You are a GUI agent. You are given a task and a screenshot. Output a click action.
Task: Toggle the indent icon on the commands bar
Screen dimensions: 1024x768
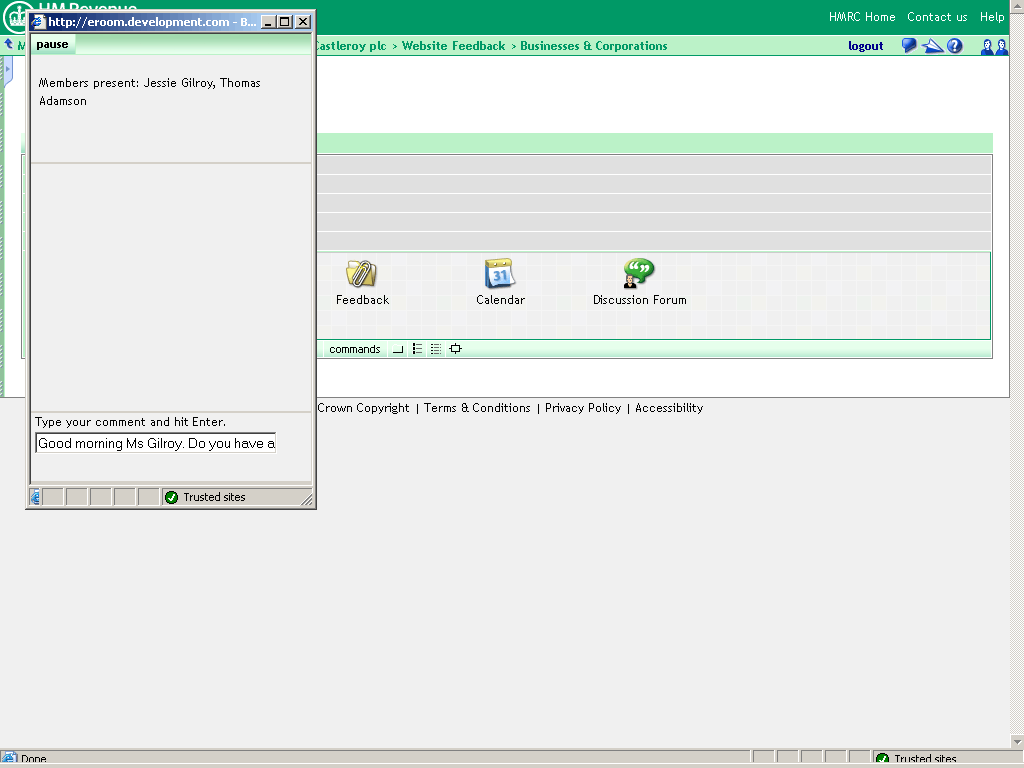click(398, 349)
